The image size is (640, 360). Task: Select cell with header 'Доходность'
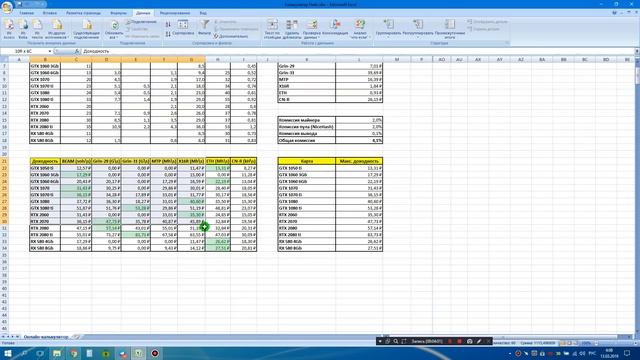point(45,161)
